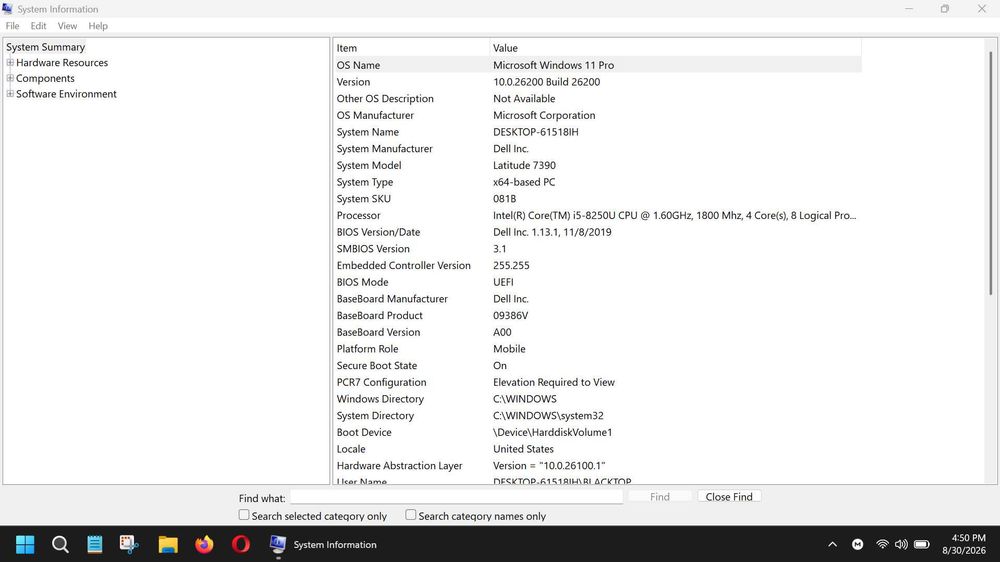The width and height of the screenshot is (1000, 562).
Task: Click the Latitude 7390 value
Action: pyautogui.click(x=524, y=165)
